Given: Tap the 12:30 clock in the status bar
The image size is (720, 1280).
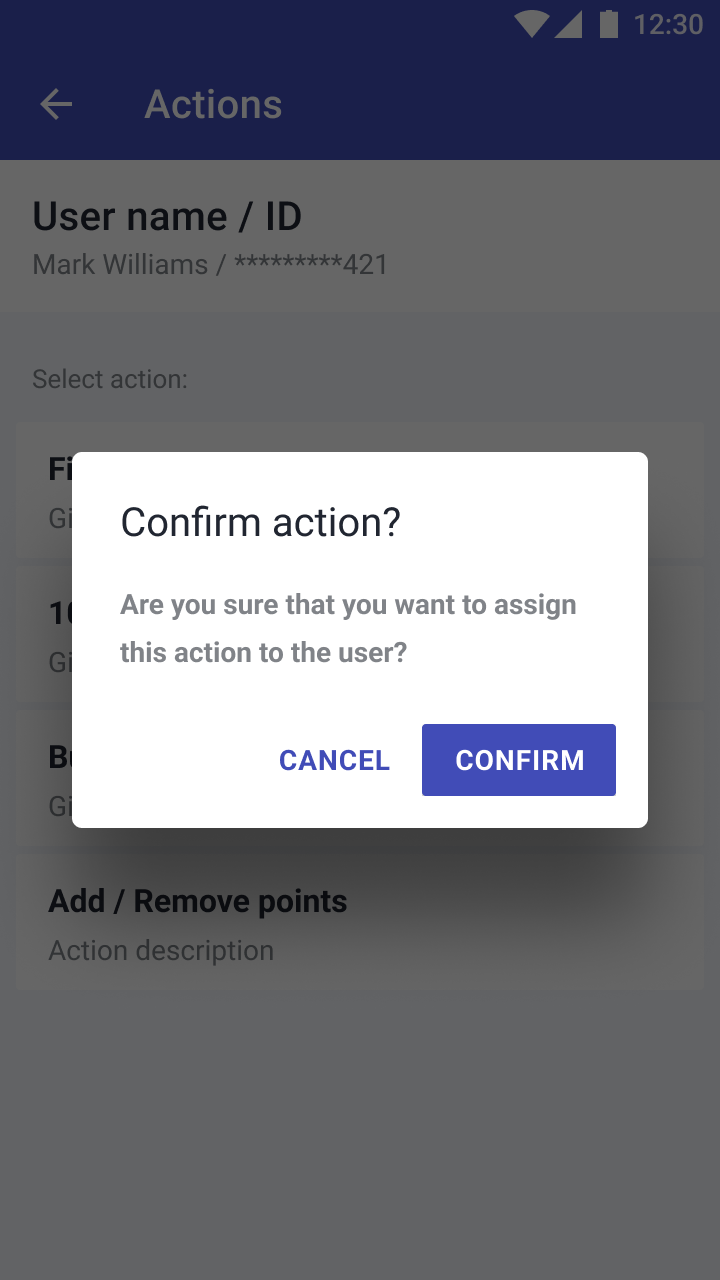Looking at the screenshot, I should click(668, 24).
